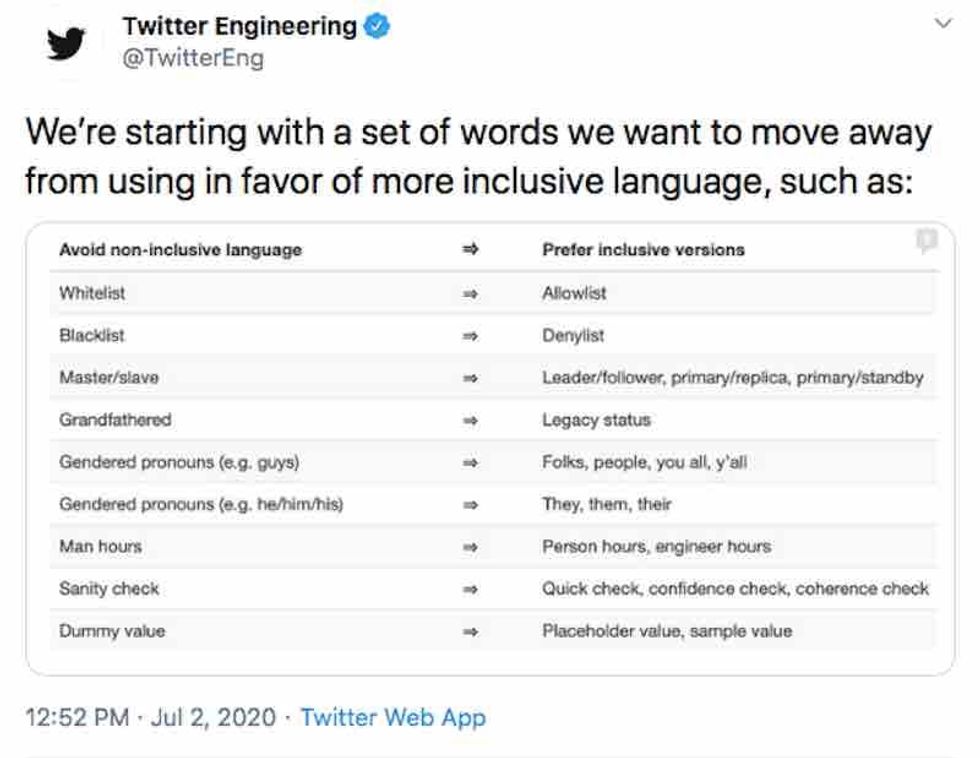Viewport: 980px width, 758px height.
Task: Open the @TwitterEng handle link
Action: click(x=193, y=58)
